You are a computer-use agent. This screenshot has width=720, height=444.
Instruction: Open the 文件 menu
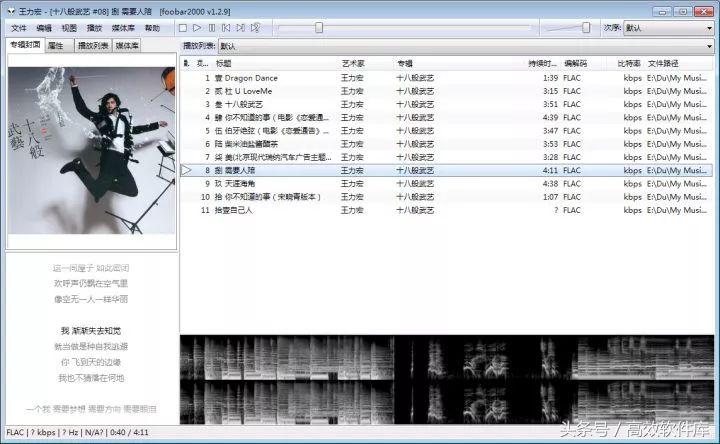pos(19,28)
